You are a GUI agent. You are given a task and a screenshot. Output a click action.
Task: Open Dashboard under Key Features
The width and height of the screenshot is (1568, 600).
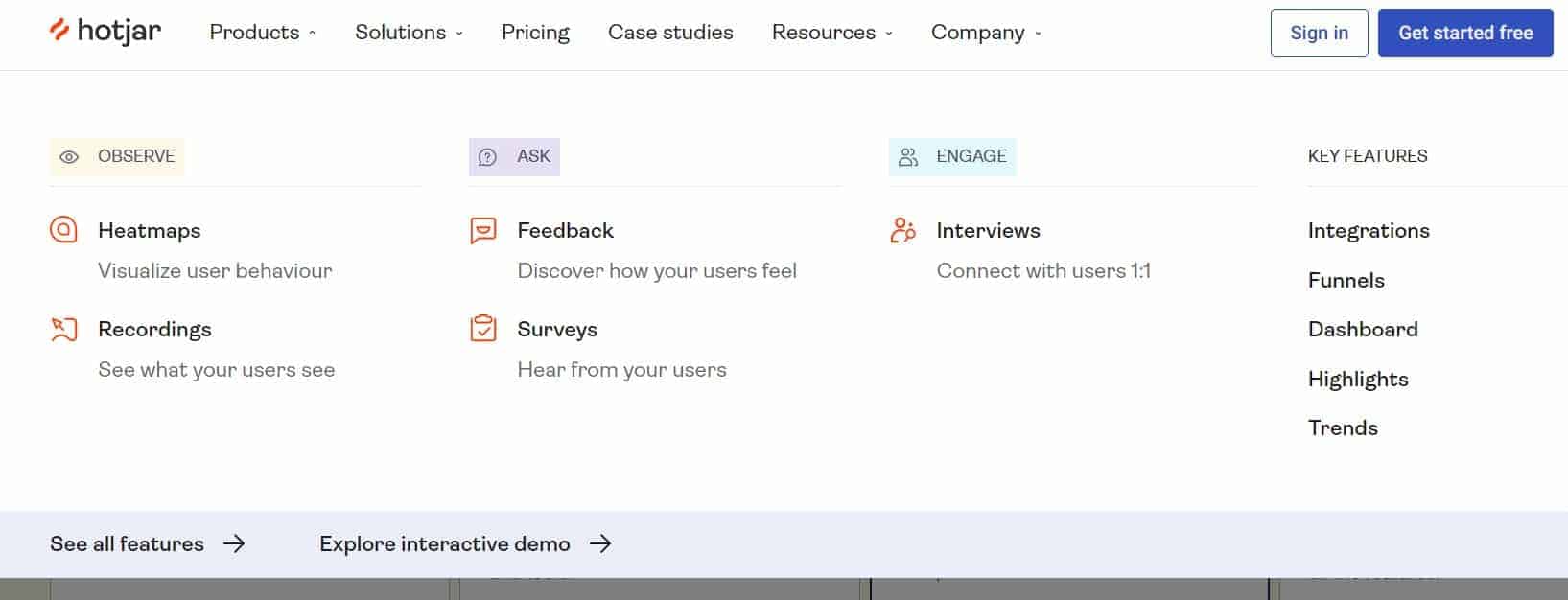(x=1363, y=330)
